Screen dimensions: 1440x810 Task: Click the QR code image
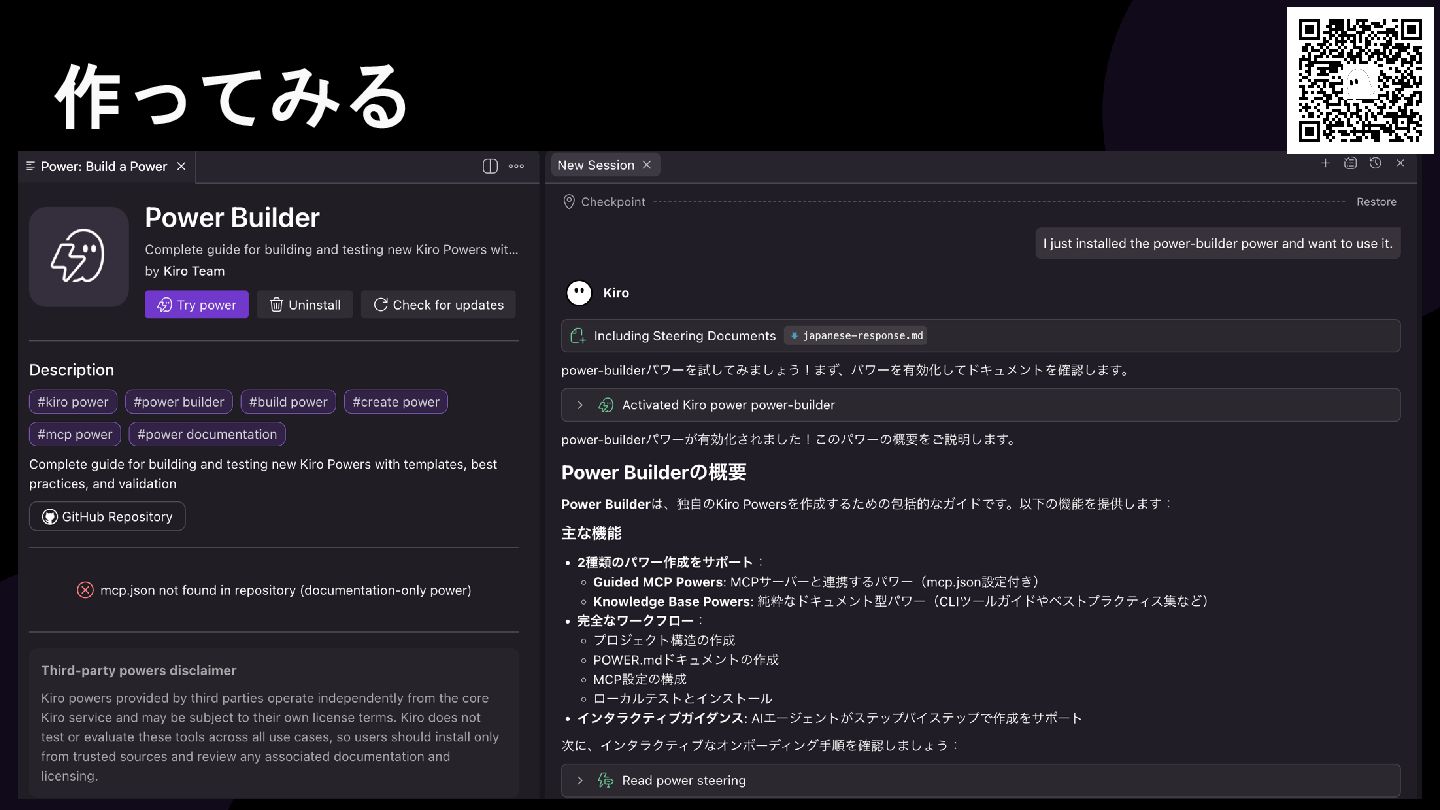tap(1358, 80)
